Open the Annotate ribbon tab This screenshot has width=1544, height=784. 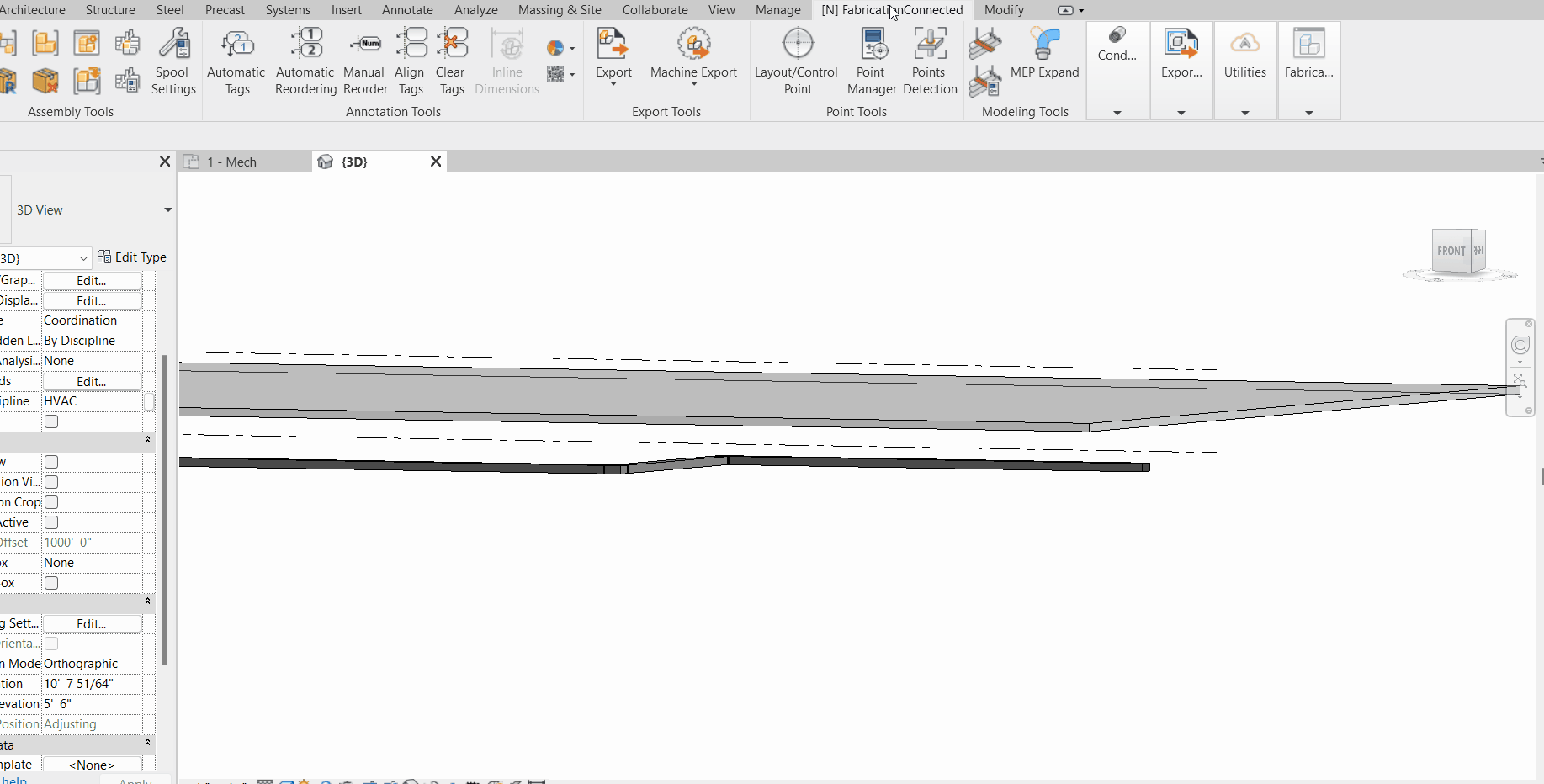407,10
